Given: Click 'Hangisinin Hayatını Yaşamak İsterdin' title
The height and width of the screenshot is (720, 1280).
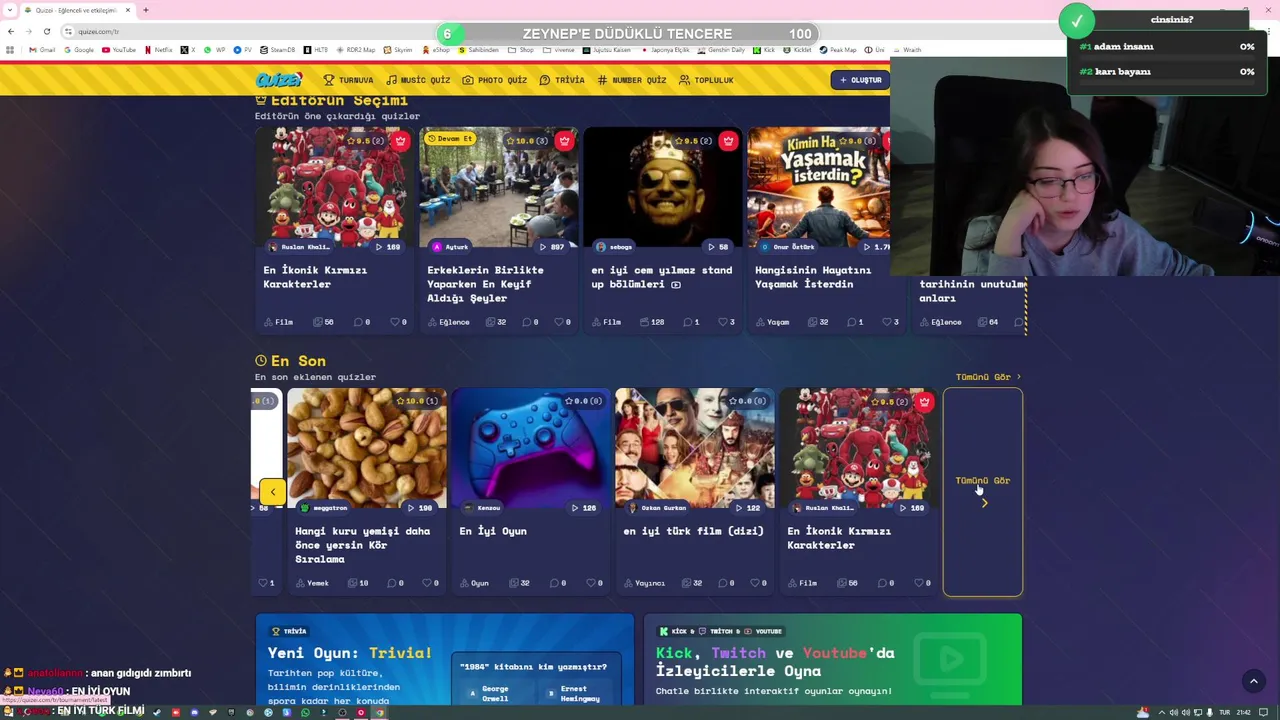Looking at the screenshot, I should click(813, 277).
